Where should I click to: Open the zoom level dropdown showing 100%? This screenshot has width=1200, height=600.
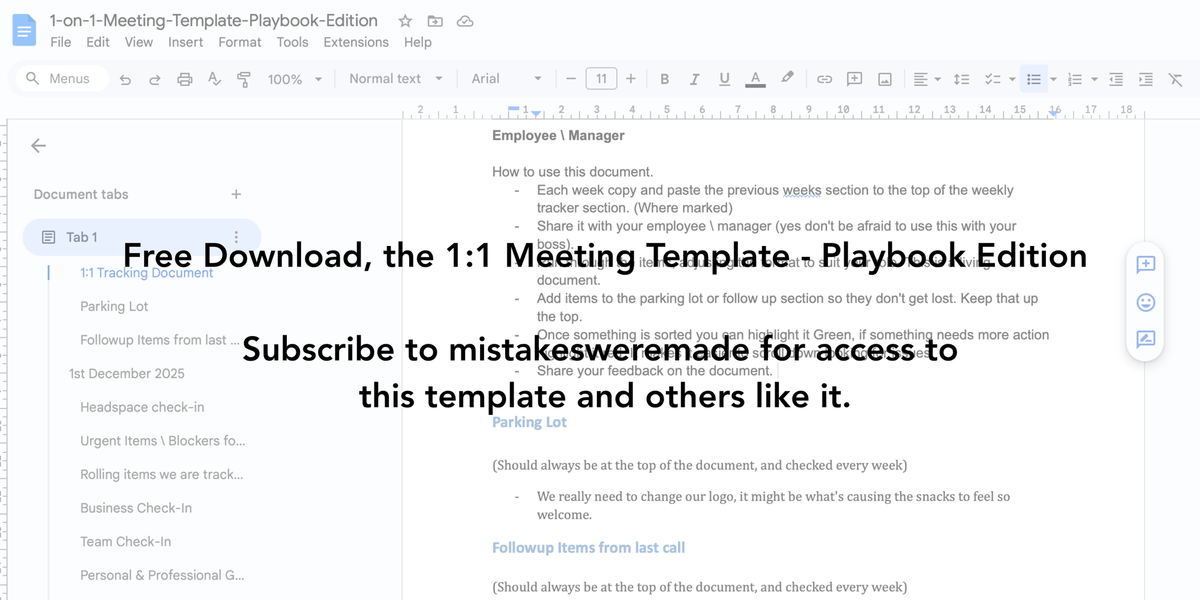pos(294,78)
